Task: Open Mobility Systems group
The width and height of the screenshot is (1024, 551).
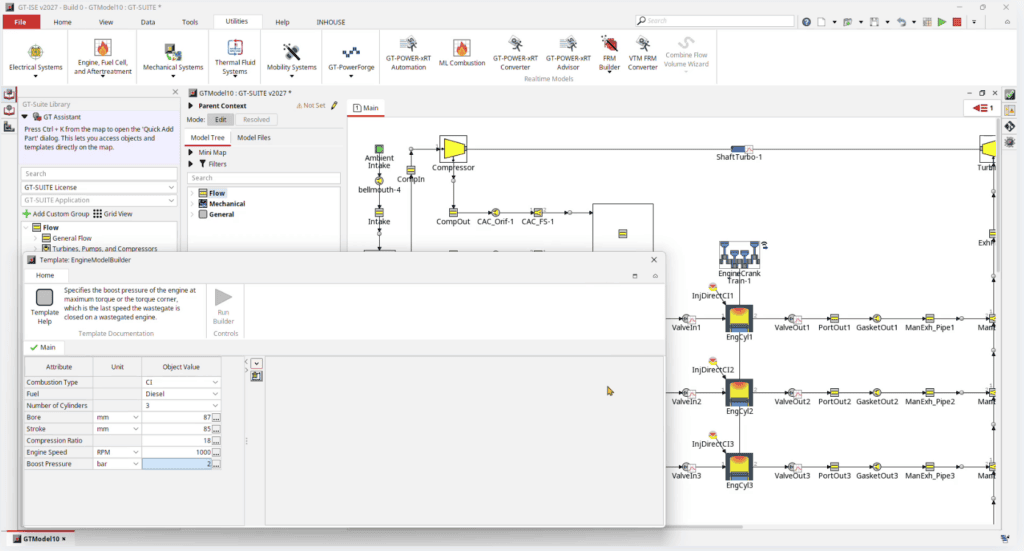Action: (291, 59)
